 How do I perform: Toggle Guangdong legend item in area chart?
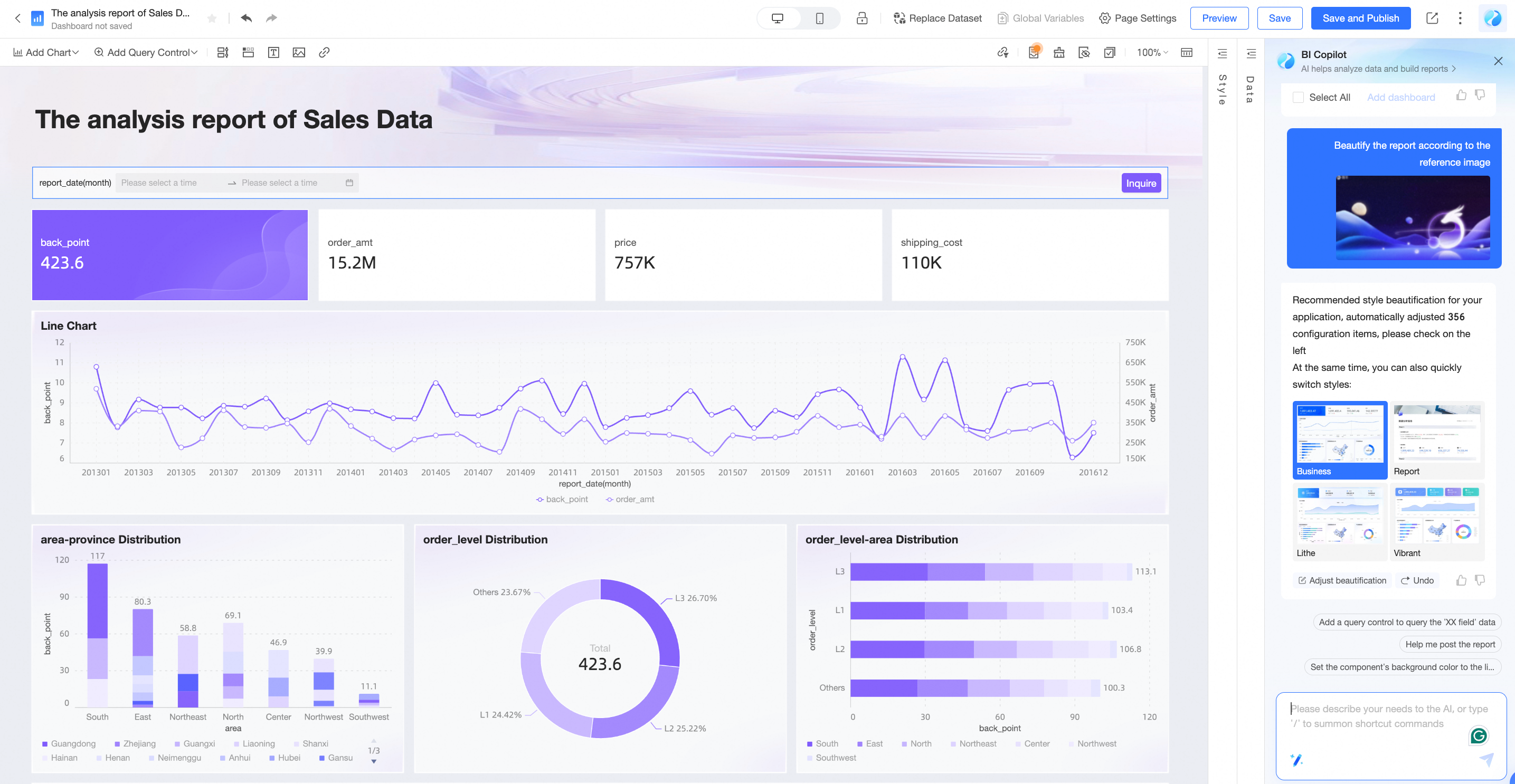click(69, 743)
